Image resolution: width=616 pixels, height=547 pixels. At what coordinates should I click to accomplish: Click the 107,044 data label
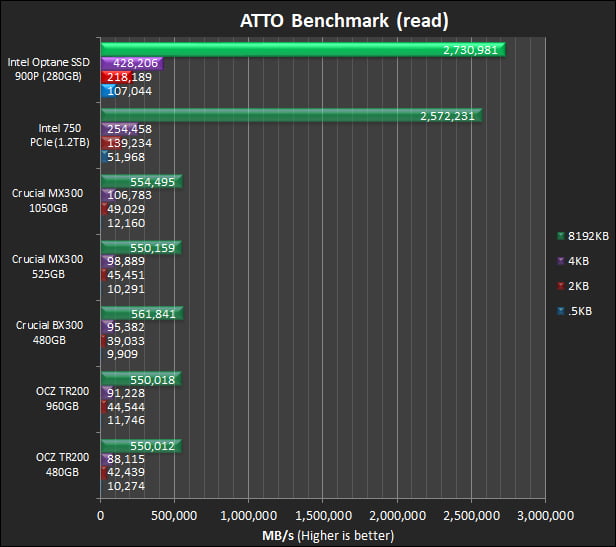[x=129, y=91]
